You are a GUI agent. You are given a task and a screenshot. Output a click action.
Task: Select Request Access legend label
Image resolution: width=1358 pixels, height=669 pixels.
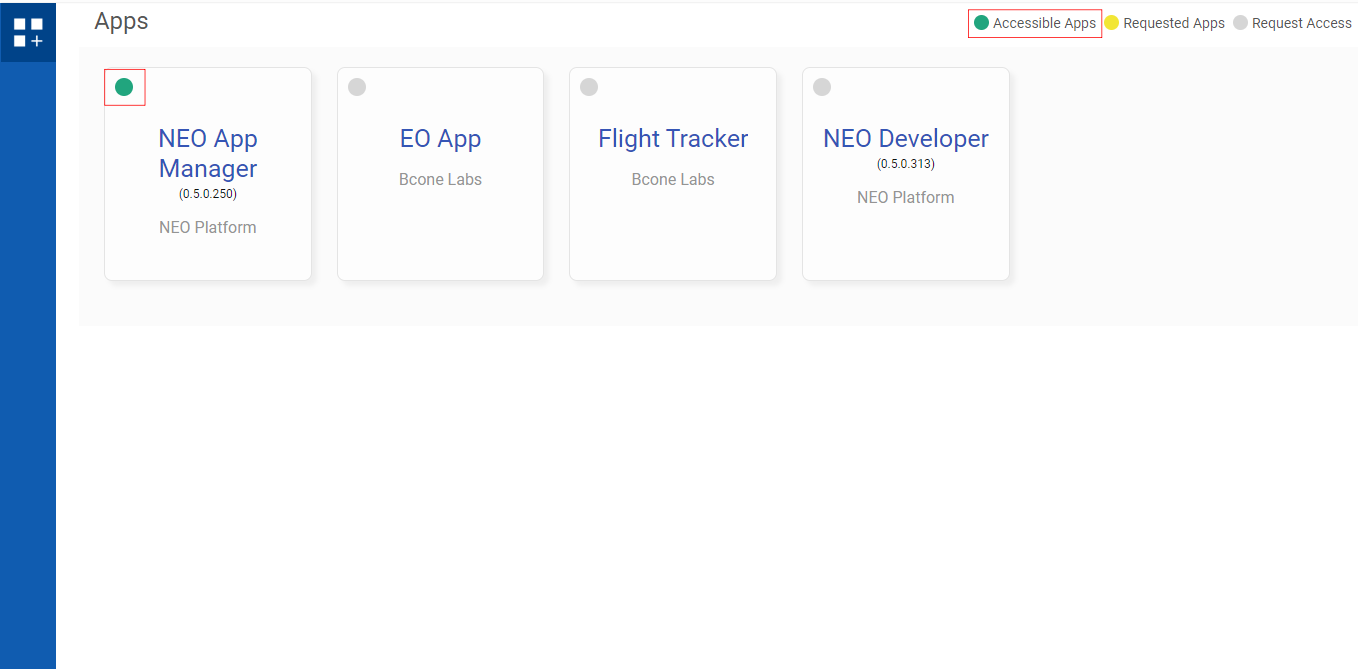(x=1302, y=23)
